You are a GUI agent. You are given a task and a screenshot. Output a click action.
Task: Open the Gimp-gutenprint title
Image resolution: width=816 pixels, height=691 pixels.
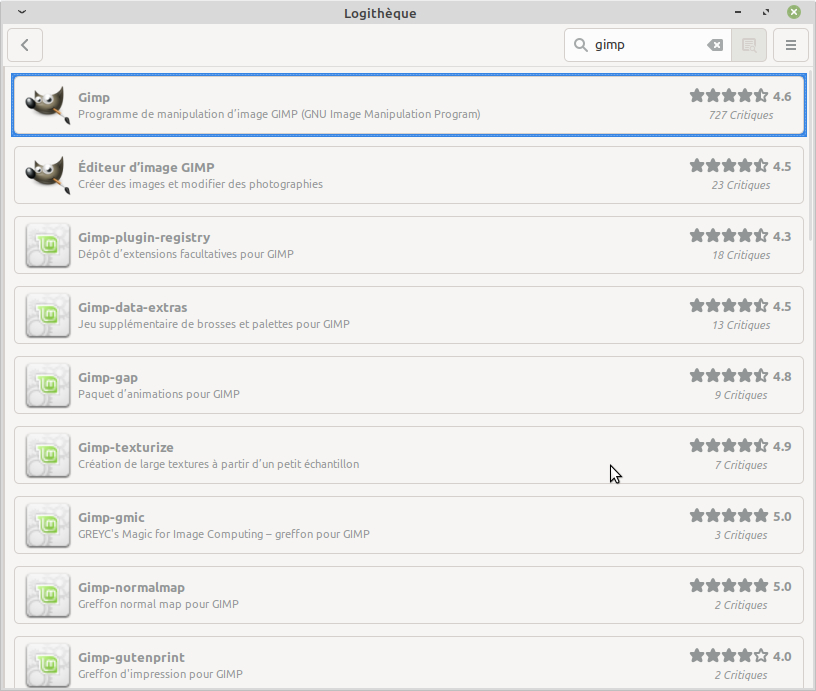(x=132, y=658)
